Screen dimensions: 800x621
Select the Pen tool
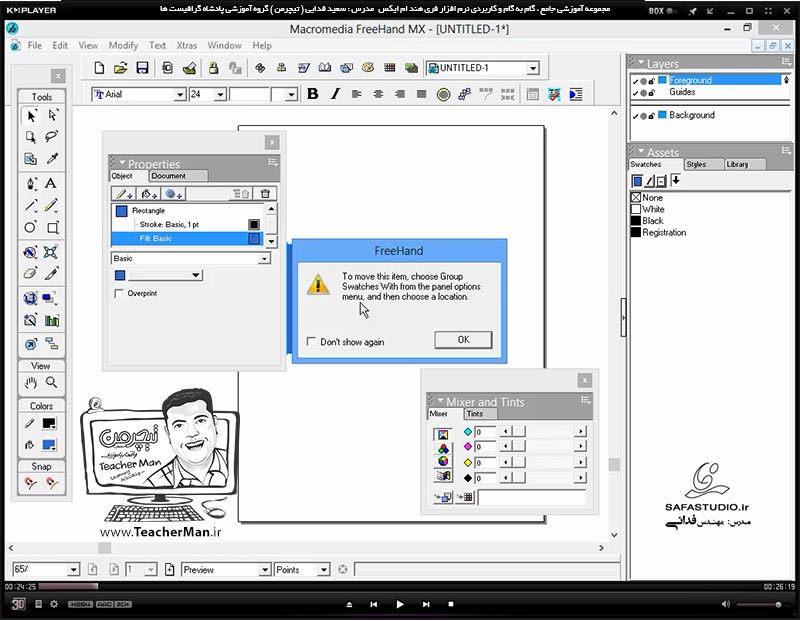(x=31, y=183)
